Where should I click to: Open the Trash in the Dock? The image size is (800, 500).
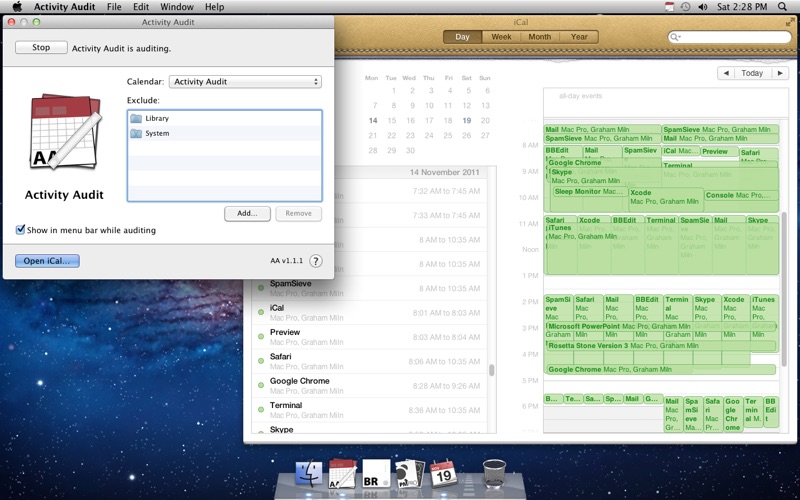(494, 473)
